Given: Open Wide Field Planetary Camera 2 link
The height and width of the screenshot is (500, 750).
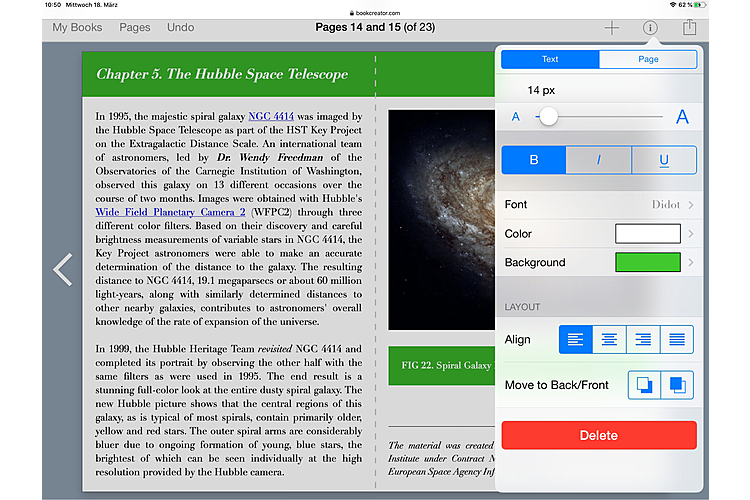Looking at the screenshot, I should point(170,212).
